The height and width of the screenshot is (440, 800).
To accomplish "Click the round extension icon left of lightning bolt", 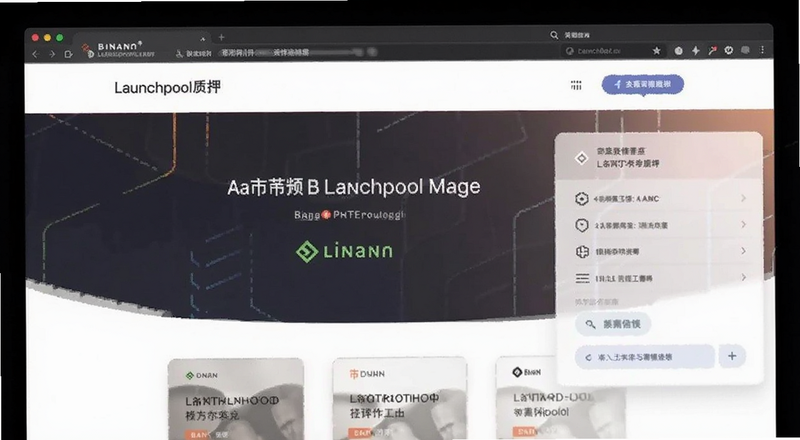I will tap(679, 51).
